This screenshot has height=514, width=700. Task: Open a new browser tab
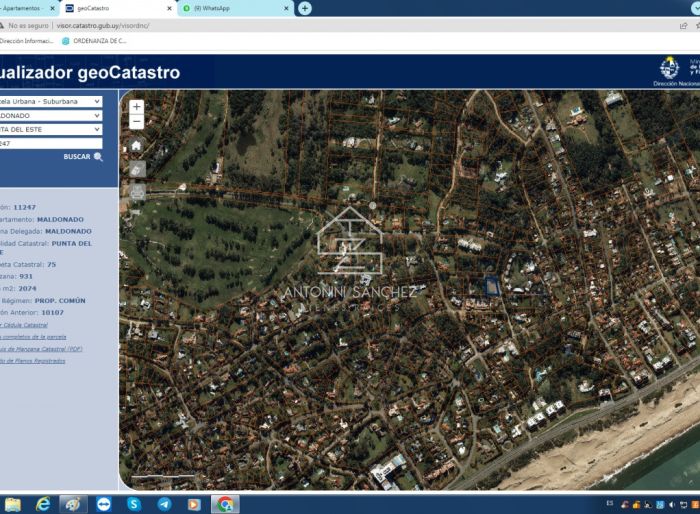tap(305, 8)
